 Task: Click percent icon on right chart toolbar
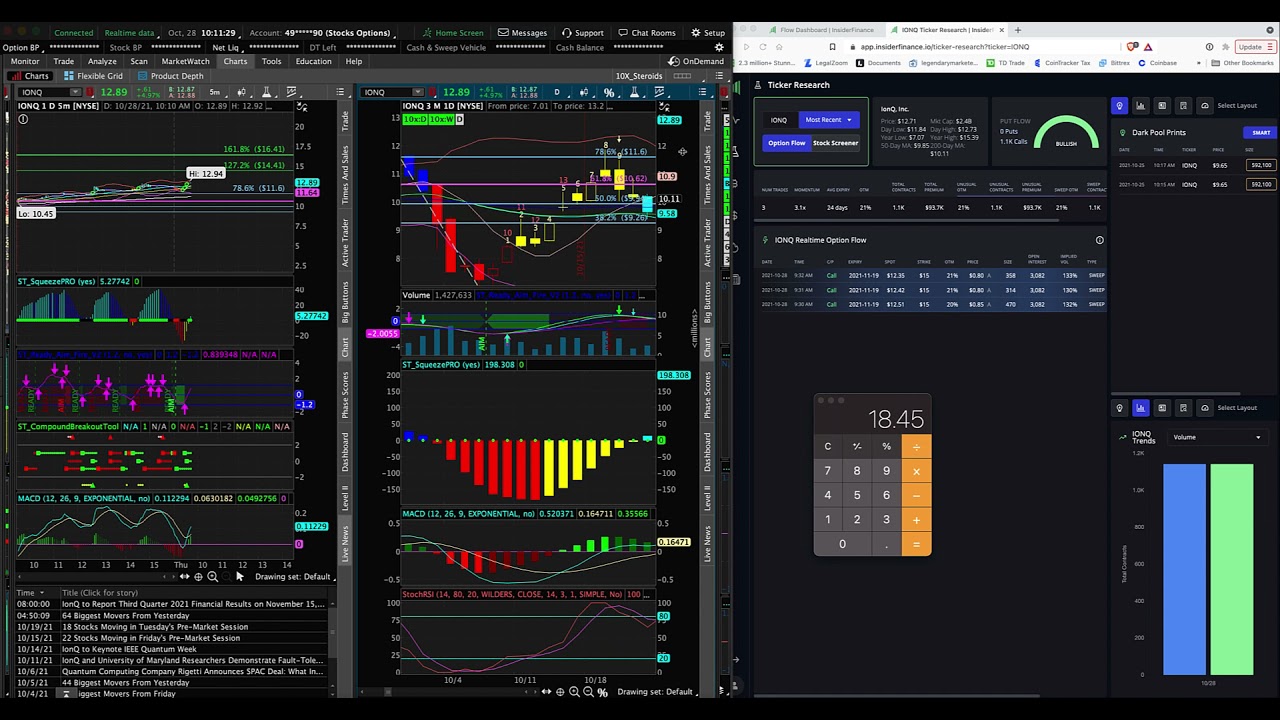[608, 92]
